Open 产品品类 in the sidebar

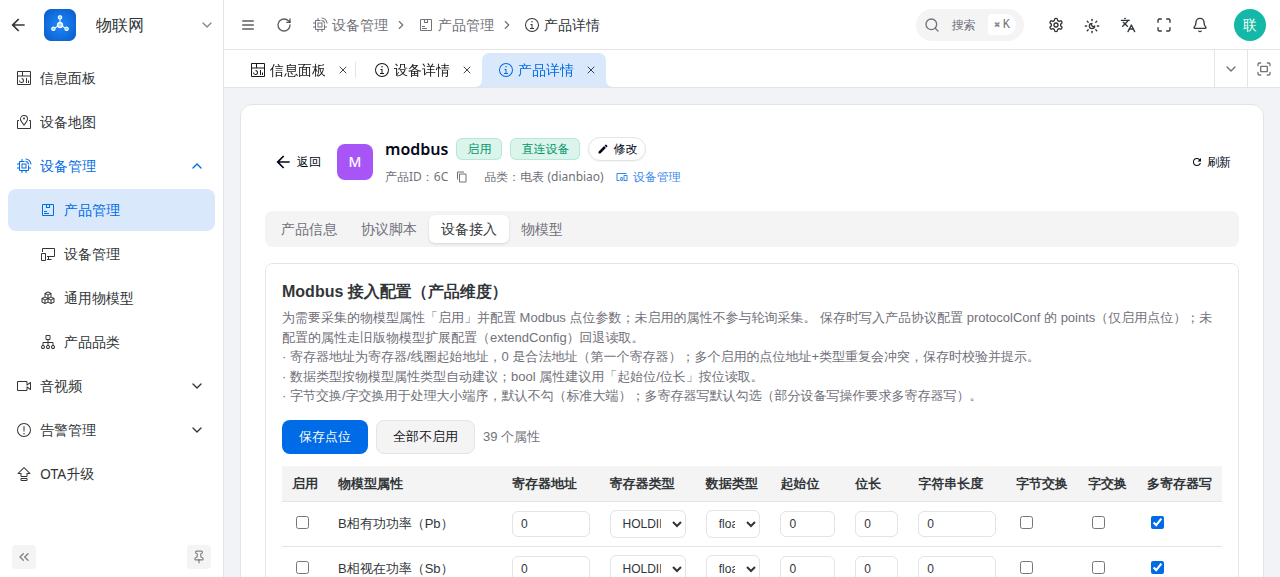(111, 342)
